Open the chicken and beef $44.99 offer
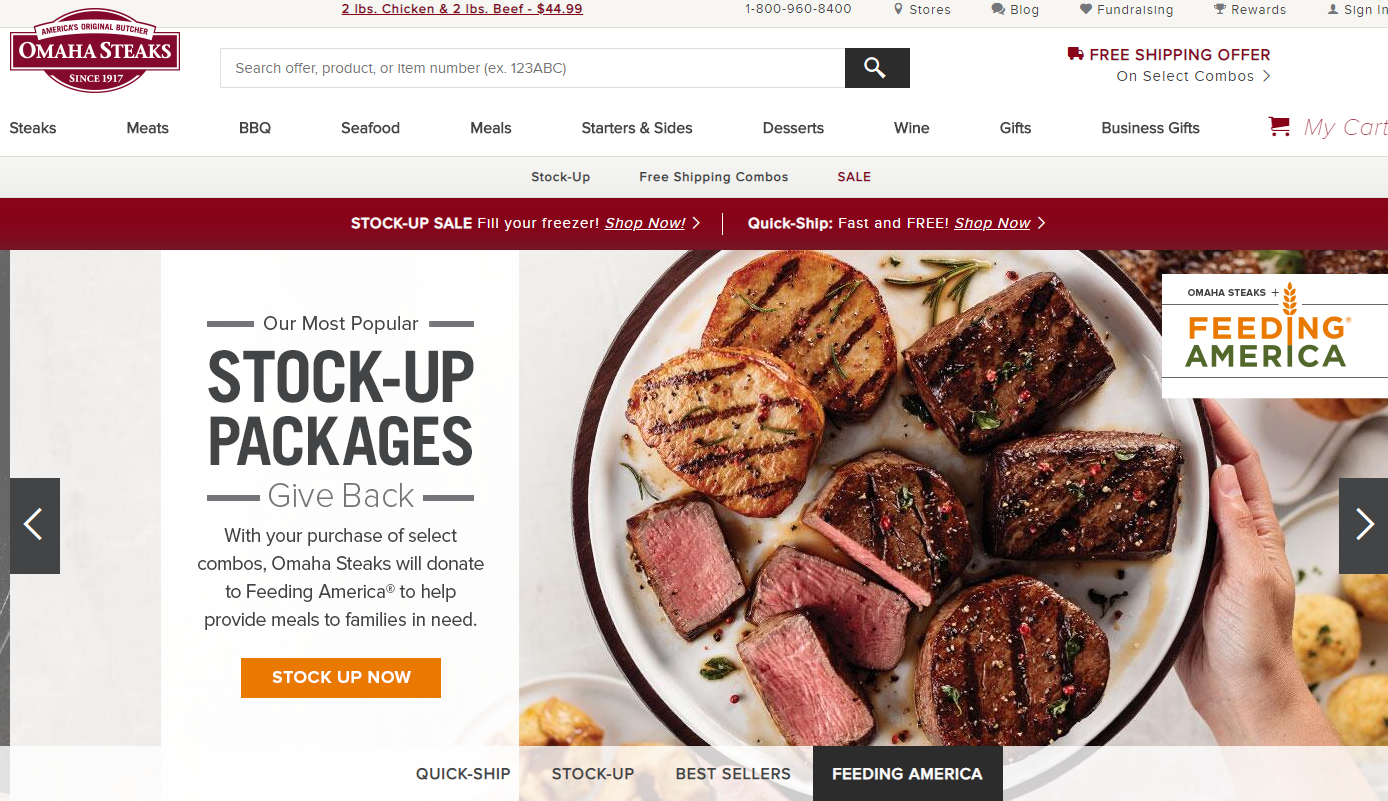The image size is (1388, 801). pos(462,9)
